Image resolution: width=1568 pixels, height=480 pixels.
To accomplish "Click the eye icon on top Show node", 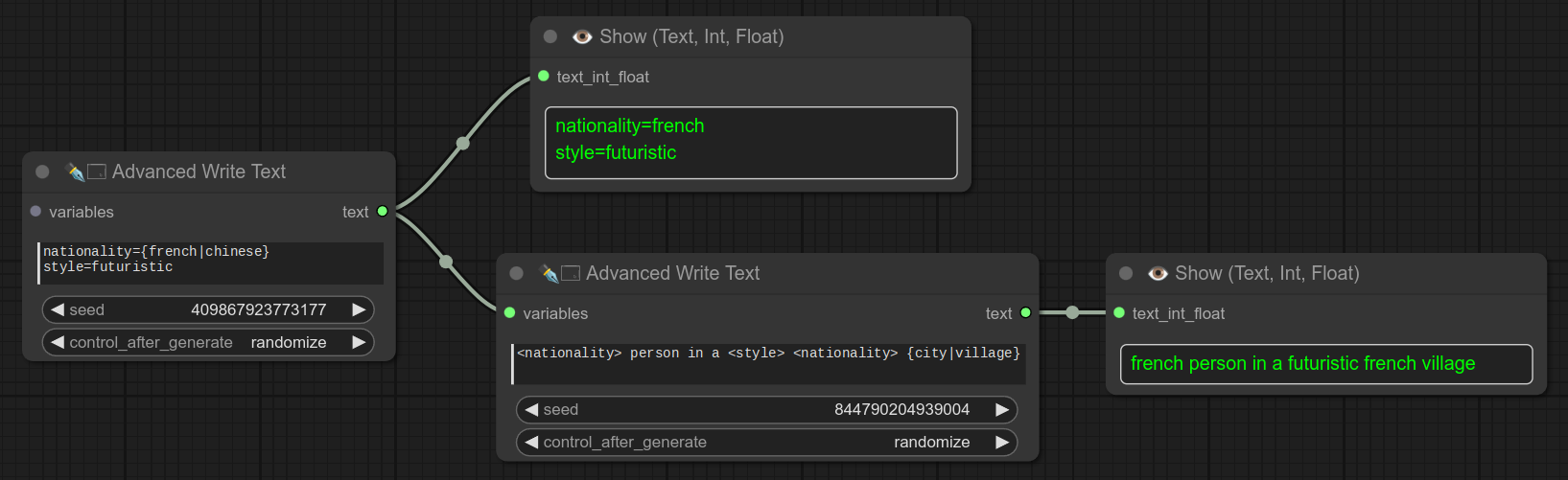I will click(x=581, y=37).
